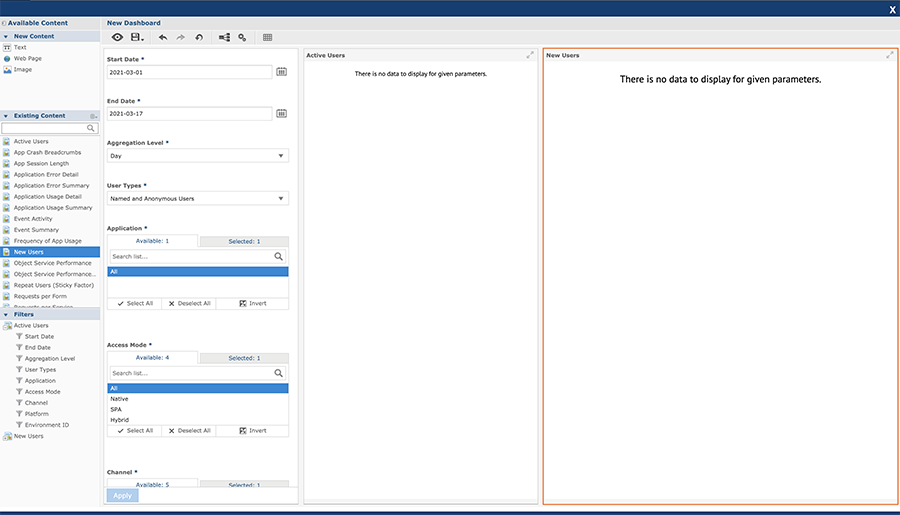Viewport: 900px width, 515px height.
Task: Click Select All under Access Mode list
Action: [x=135, y=431]
